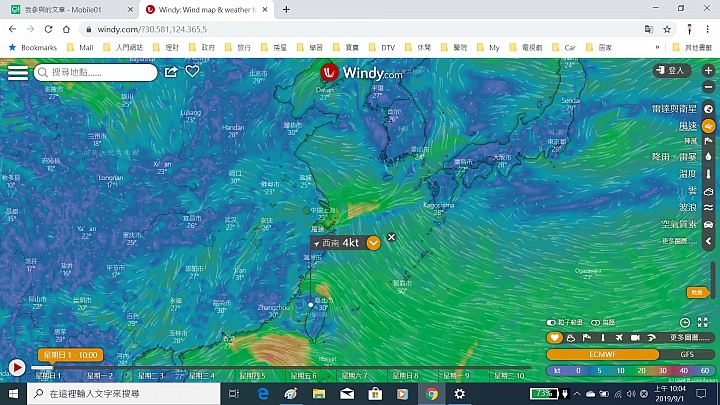Click the partly cloudy weather overlay icon
The height and width of the screenshot is (405, 720).
point(571,338)
